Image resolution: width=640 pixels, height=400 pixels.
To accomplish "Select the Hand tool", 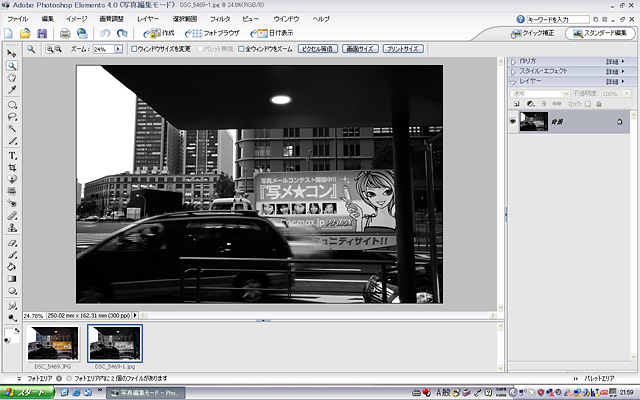I will point(12,78).
